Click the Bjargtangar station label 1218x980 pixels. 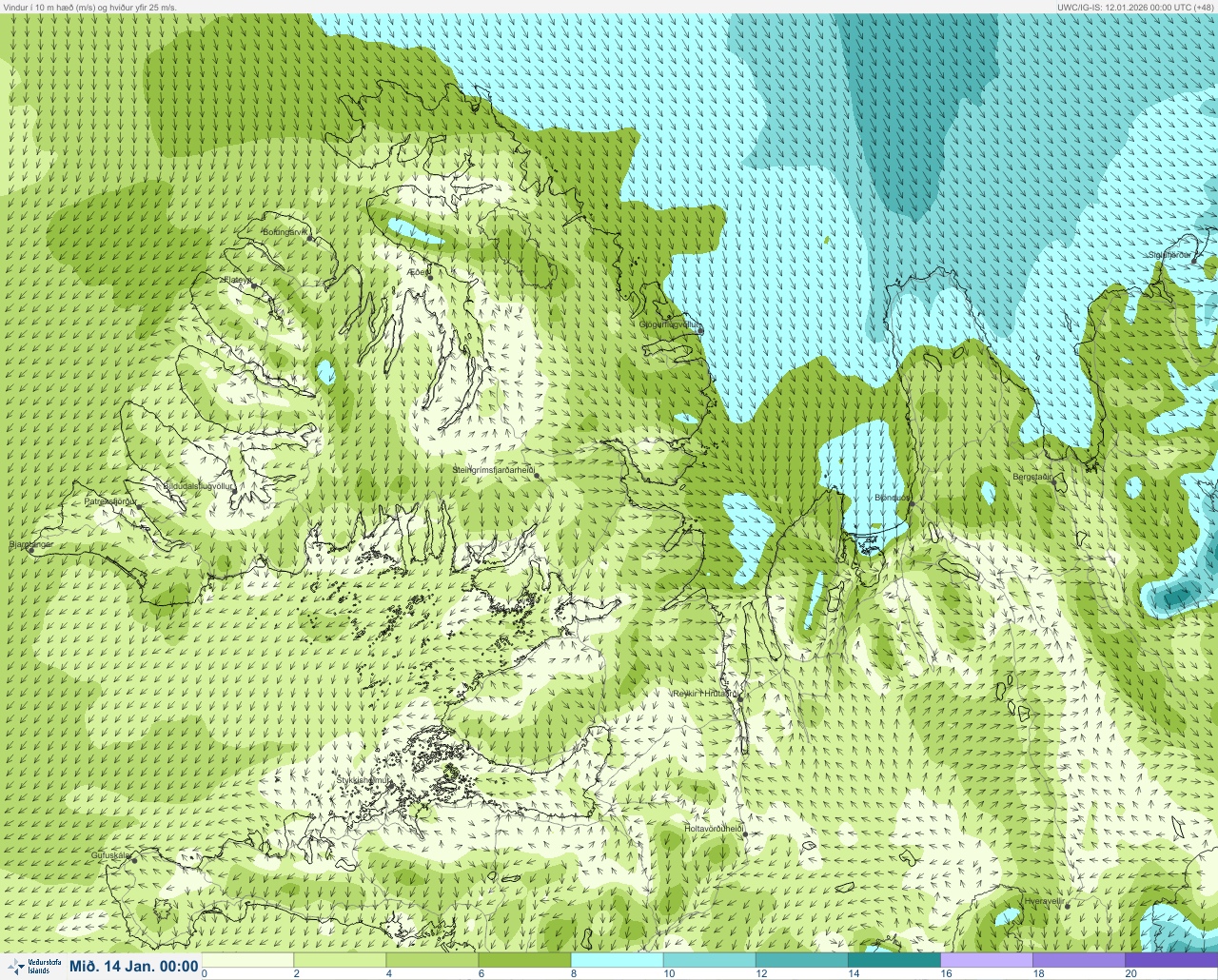pos(30,545)
